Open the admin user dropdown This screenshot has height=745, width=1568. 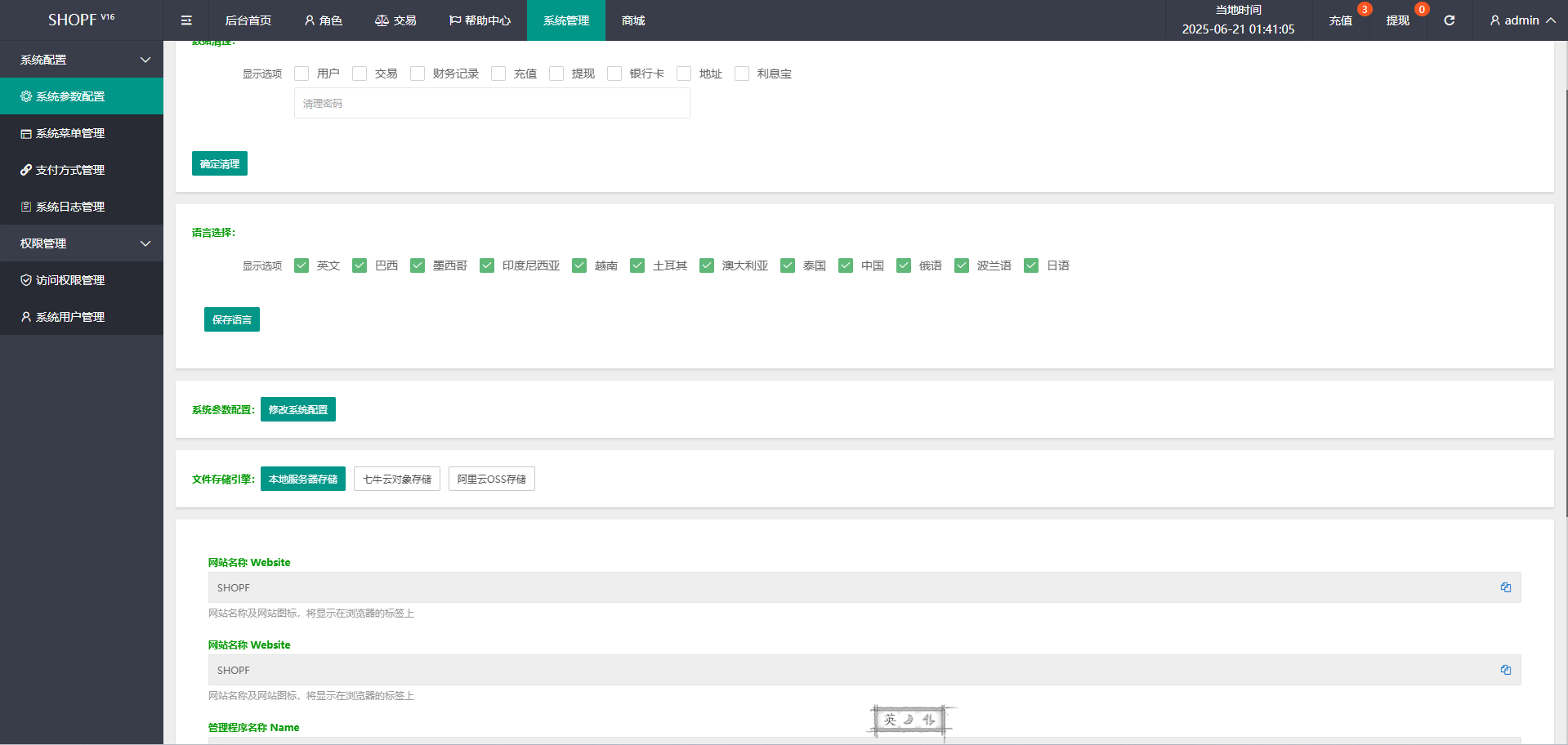coord(1521,20)
